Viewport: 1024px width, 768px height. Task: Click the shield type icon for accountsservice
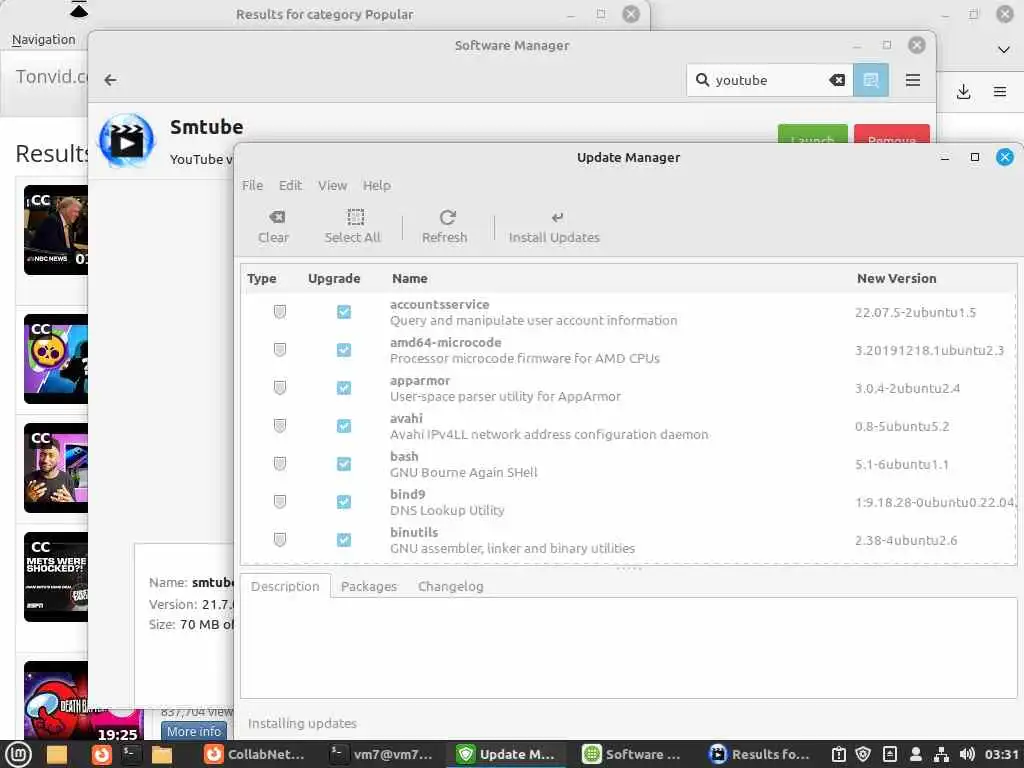point(280,312)
